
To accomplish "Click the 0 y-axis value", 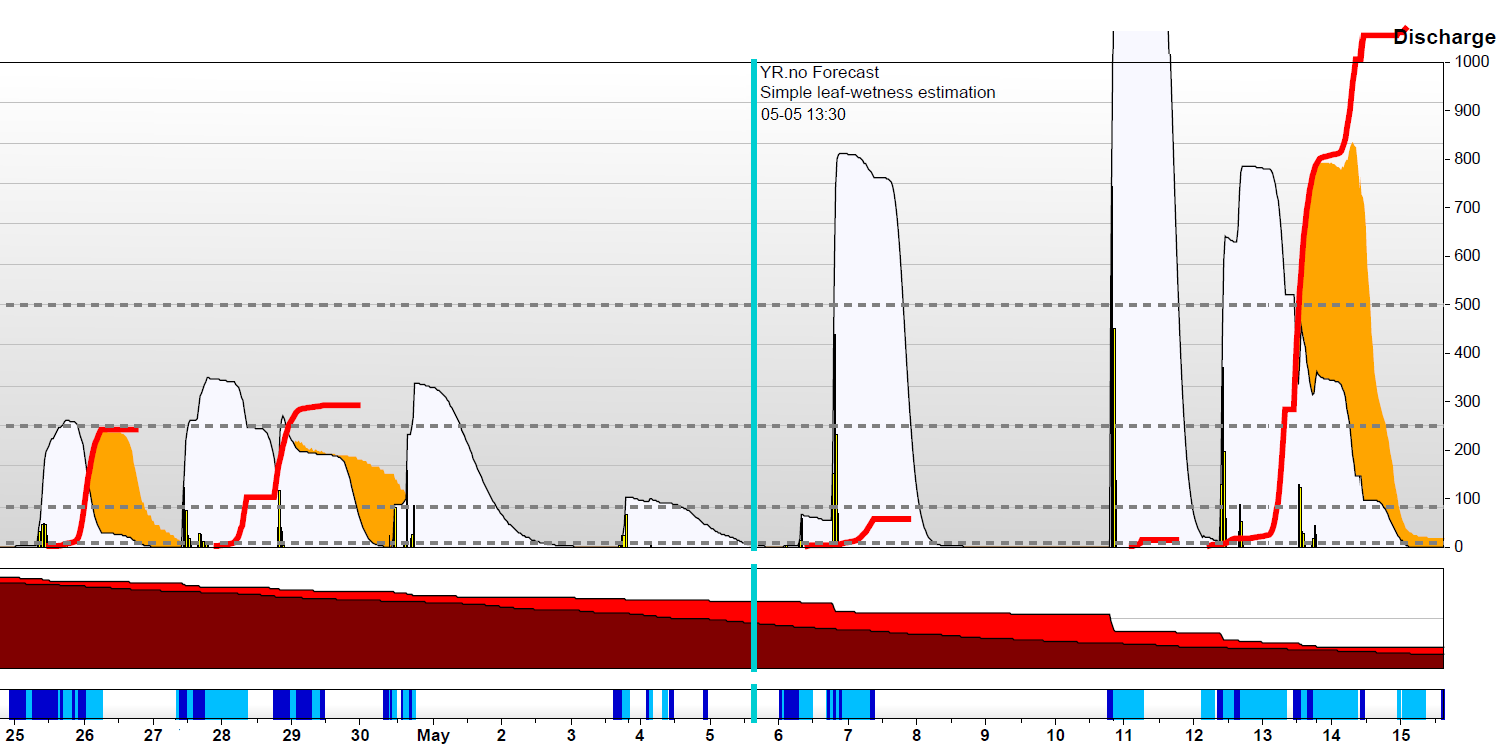I will tap(1459, 547).
